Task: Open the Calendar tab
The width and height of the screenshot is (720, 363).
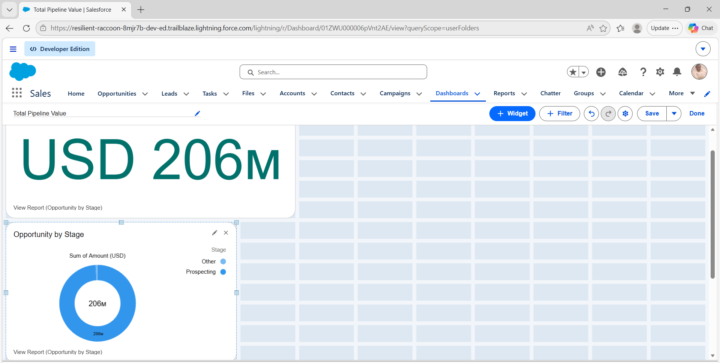Action: pos(631,93)
